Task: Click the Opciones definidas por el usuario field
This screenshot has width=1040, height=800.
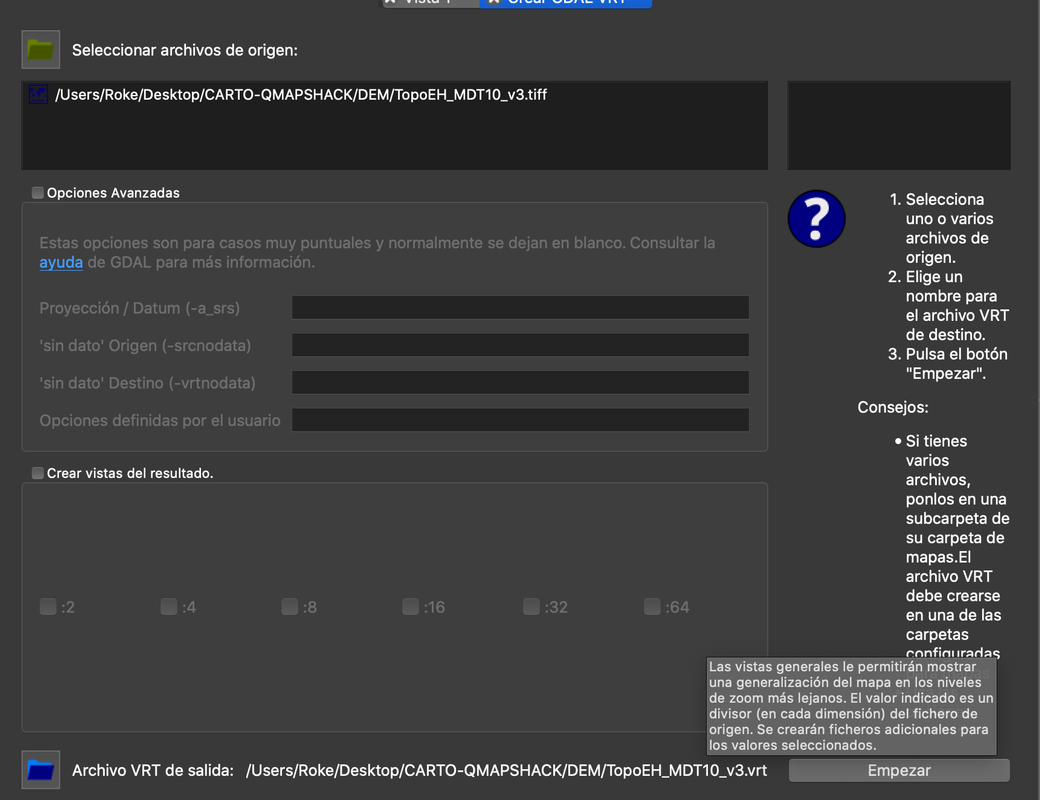Action: click(x=521, y=420)
